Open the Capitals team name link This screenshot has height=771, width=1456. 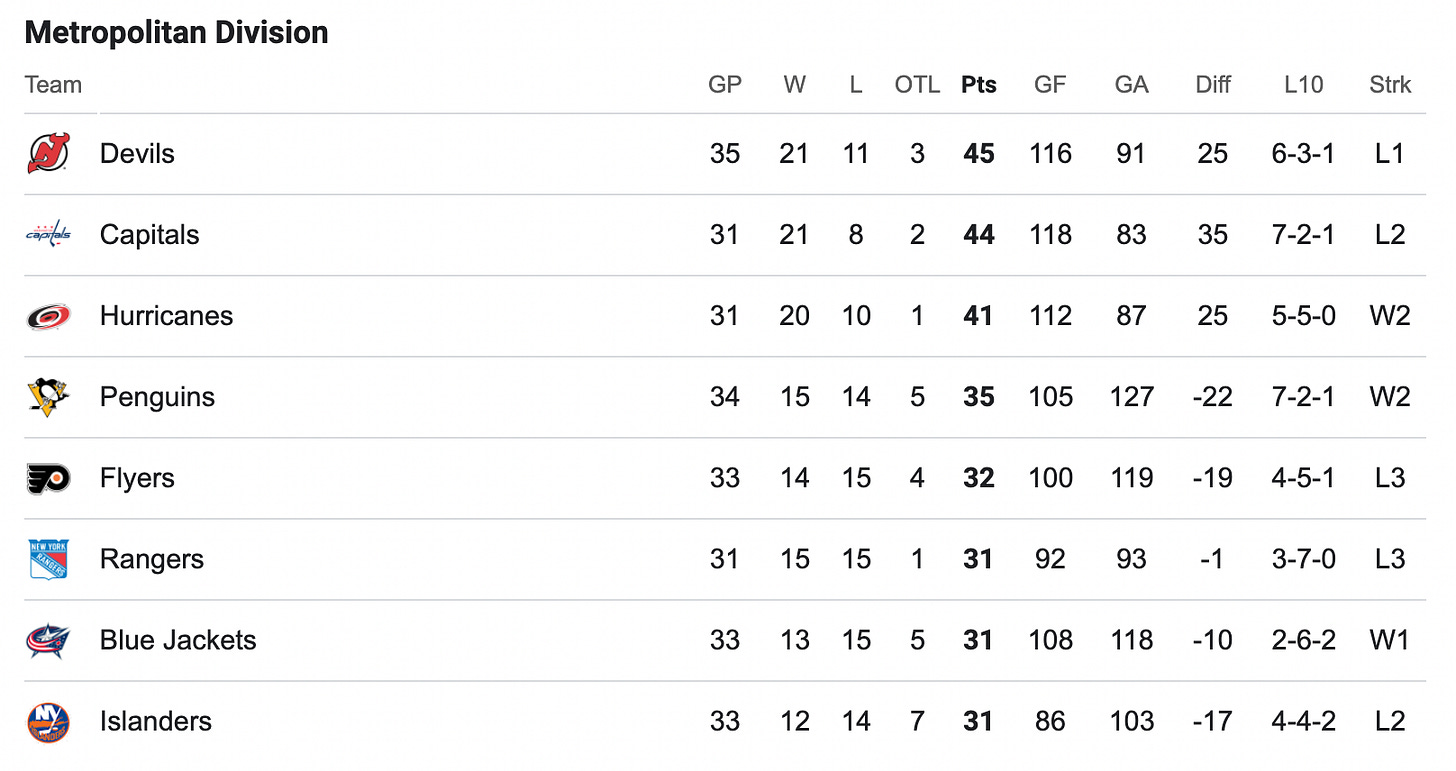pyautogui.click(x=149, y=235)
